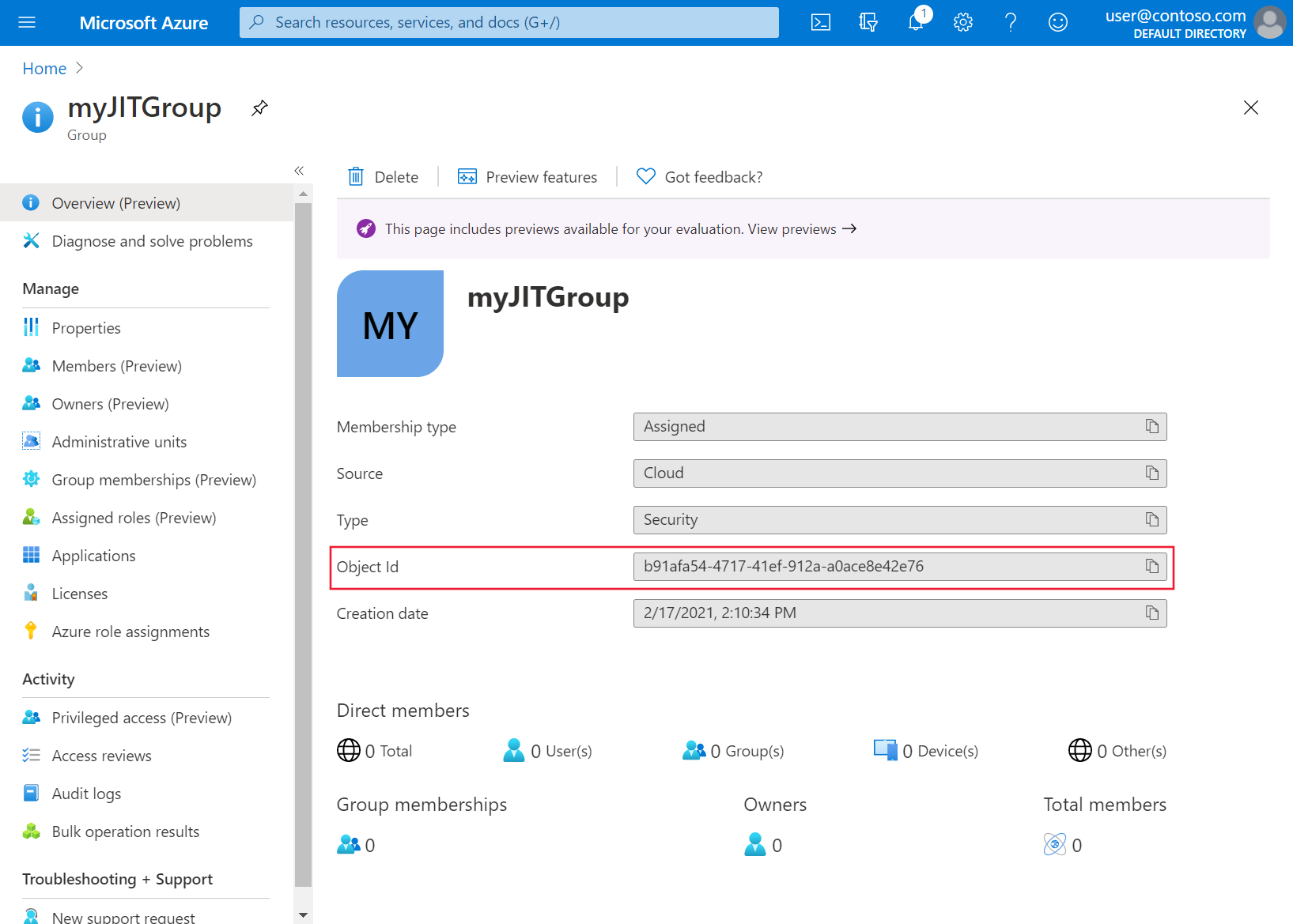Collapse the left navigation pane
The image size is (1293, 924).
(299, 170)
